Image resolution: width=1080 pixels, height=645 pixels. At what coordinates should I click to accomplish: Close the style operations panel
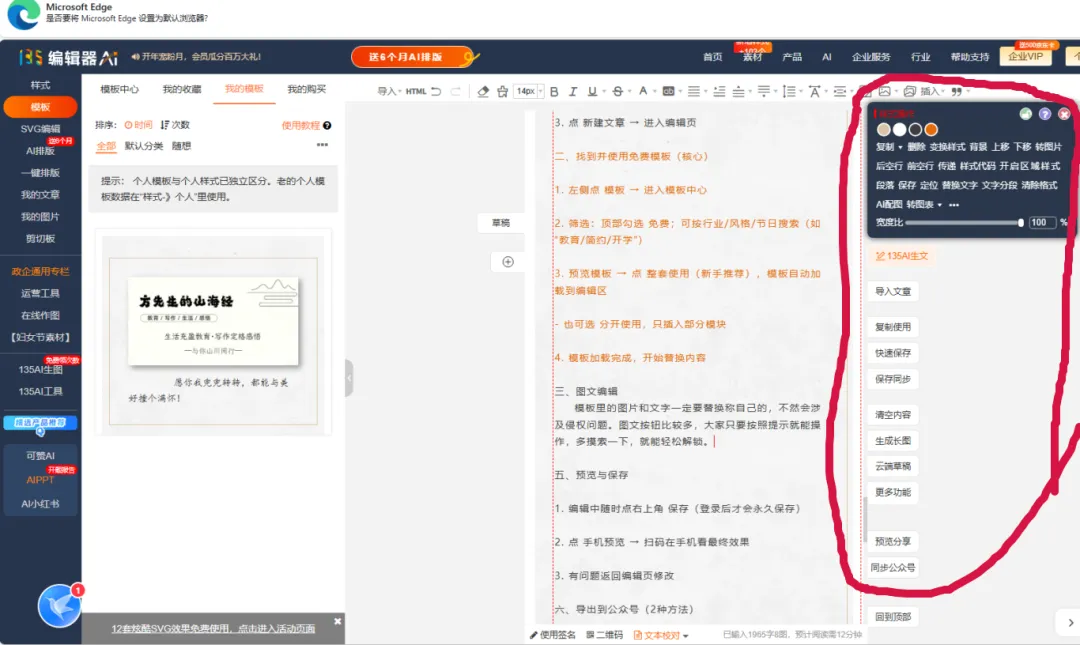click(1064, 114)
